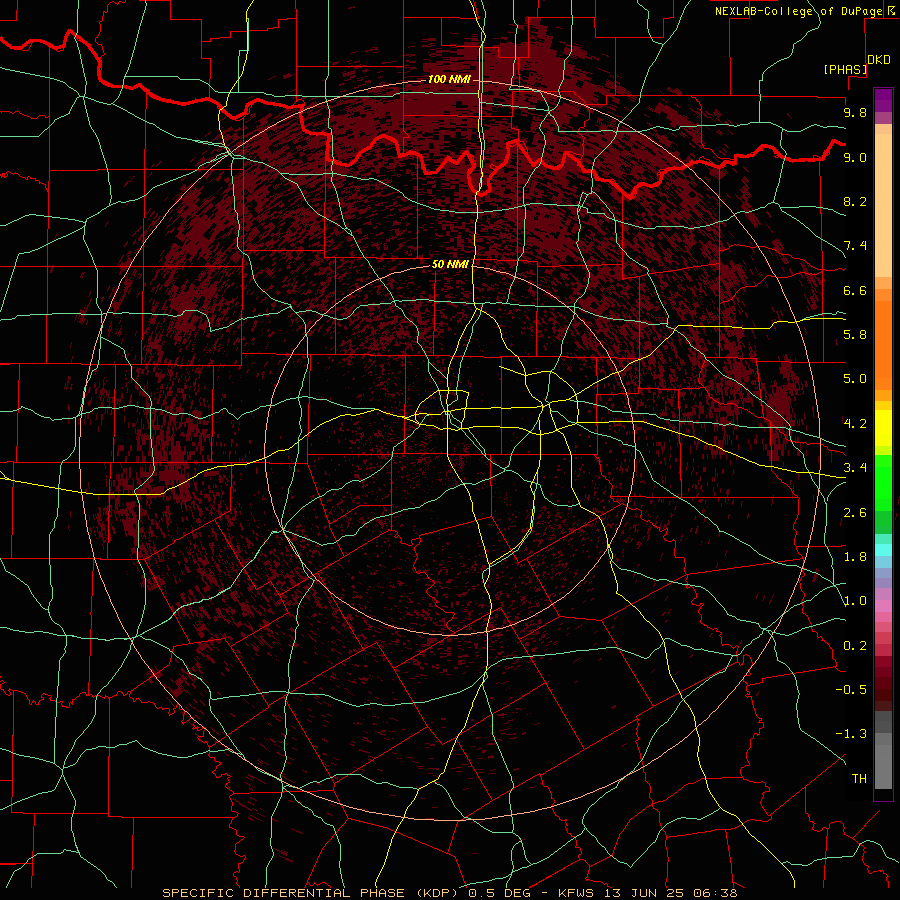Click the 1.0 value on the color scale
This screenshot has height=900, width=900.
(x=855, y=601)
